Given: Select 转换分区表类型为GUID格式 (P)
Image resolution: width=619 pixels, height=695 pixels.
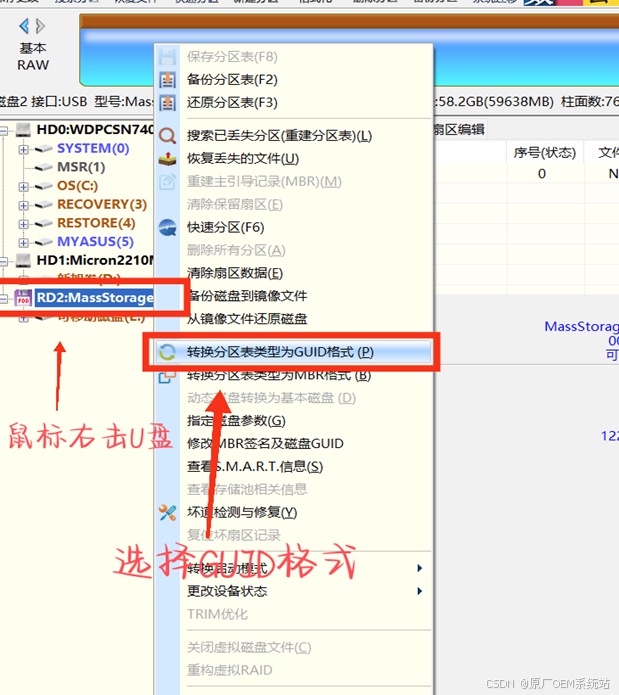Looking at the screenshot, I should click(293, 352).
